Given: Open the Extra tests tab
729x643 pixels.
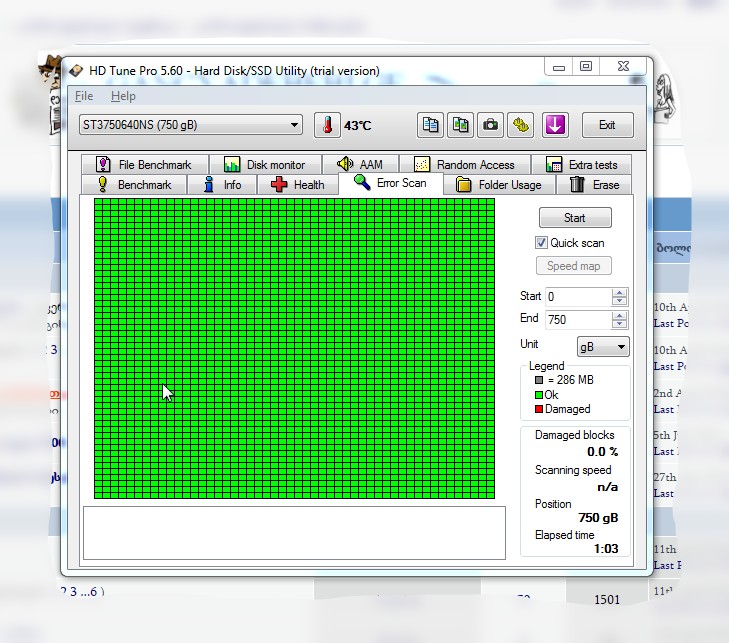Looking at the screenshot, I should pos(582,165).
